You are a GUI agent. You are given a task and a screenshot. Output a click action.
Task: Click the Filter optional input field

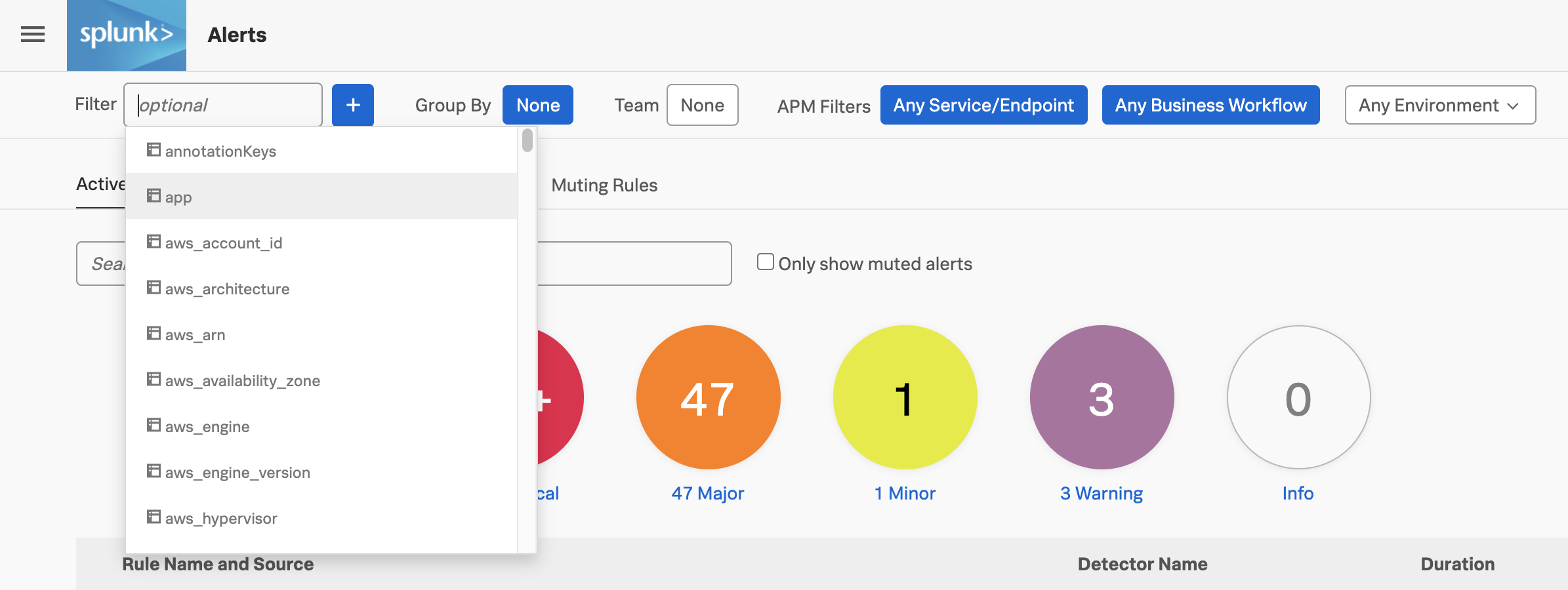(x=223, y=105)
